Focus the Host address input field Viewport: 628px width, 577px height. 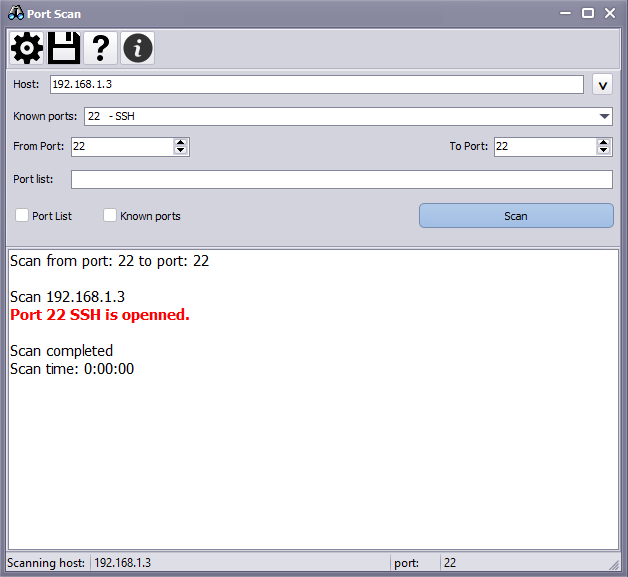click(316, 84)
